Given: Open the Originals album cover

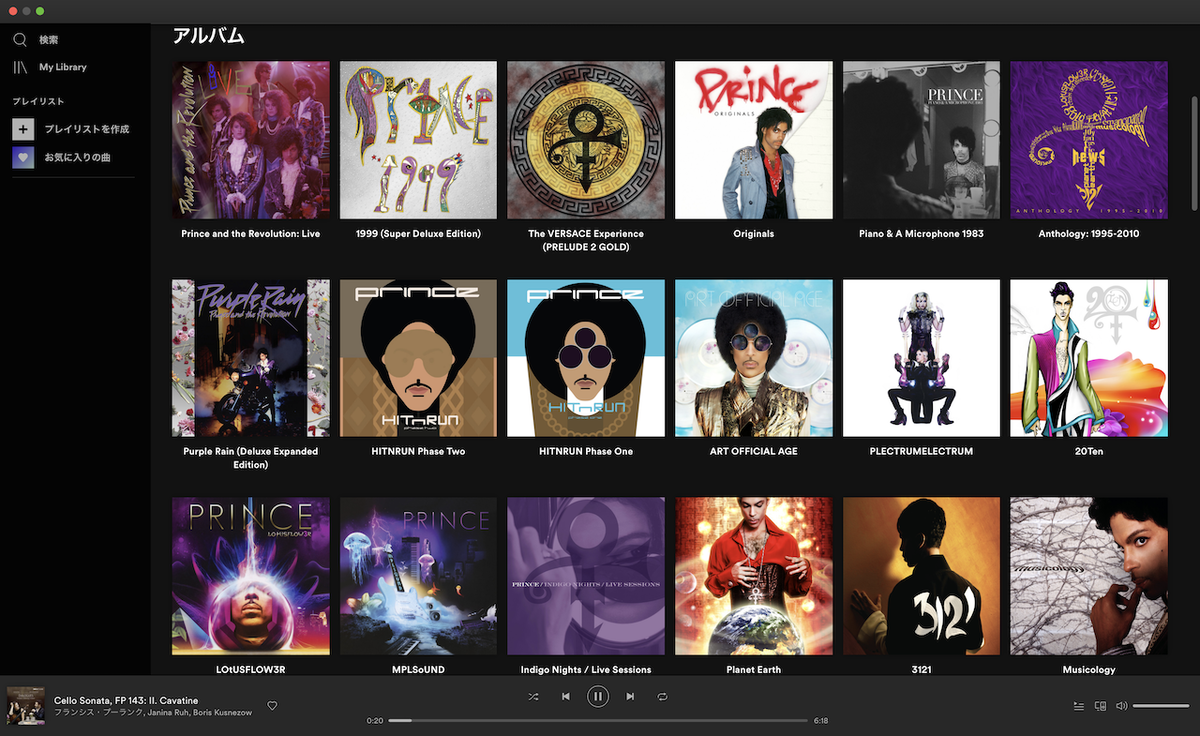Looking at the screenshot, I should point(754,140).
